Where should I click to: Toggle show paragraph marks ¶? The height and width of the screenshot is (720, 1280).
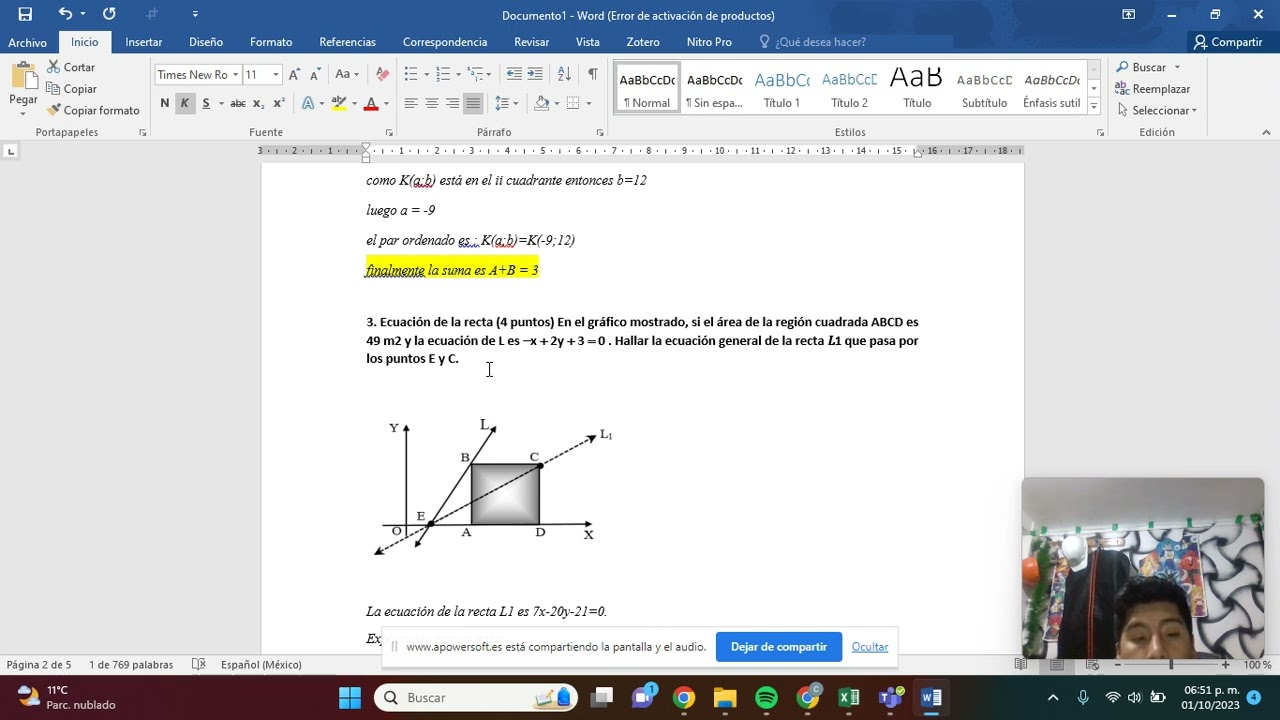593,74
